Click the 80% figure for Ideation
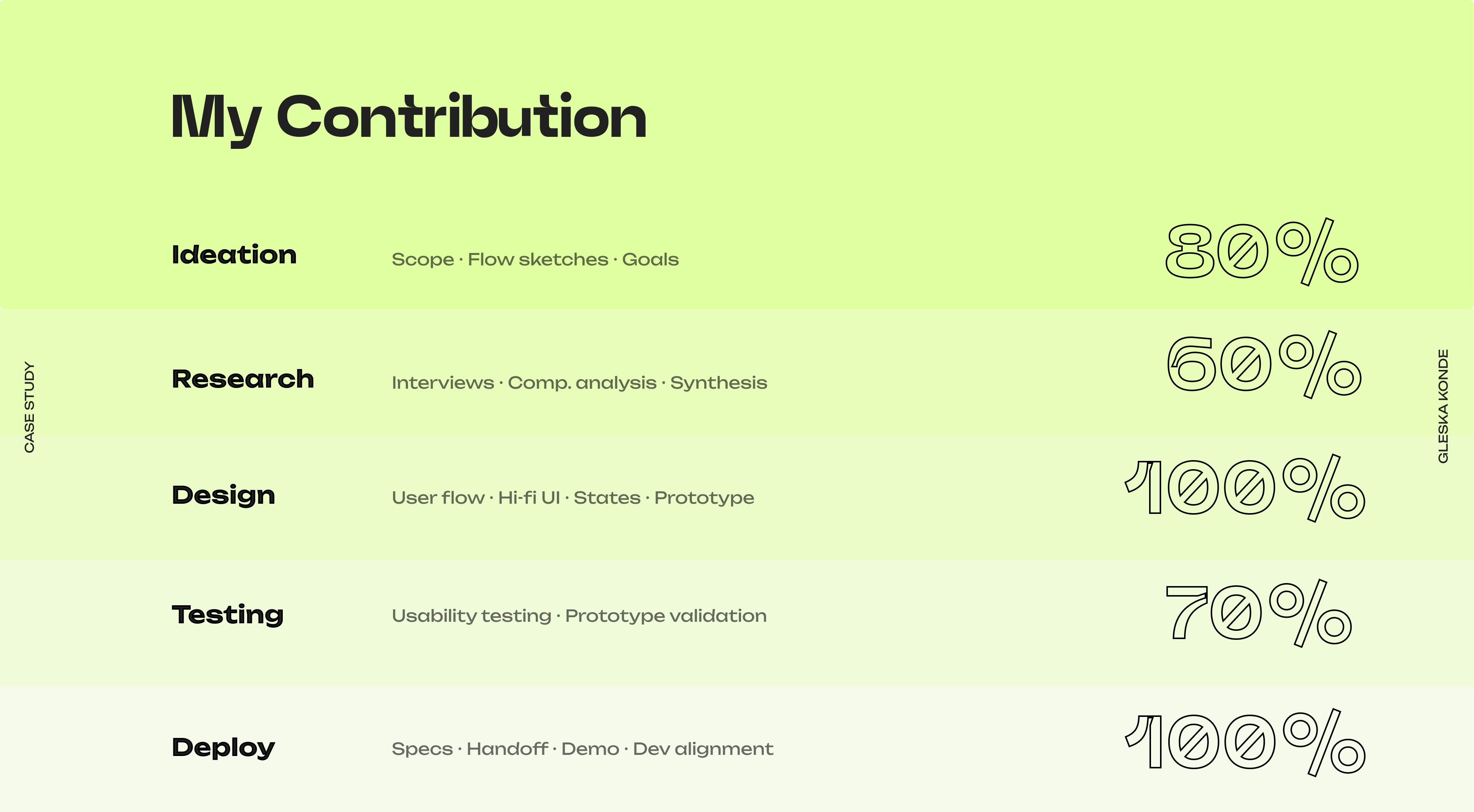Viewport: 1474px width, 812px height. click(1261, 252)
